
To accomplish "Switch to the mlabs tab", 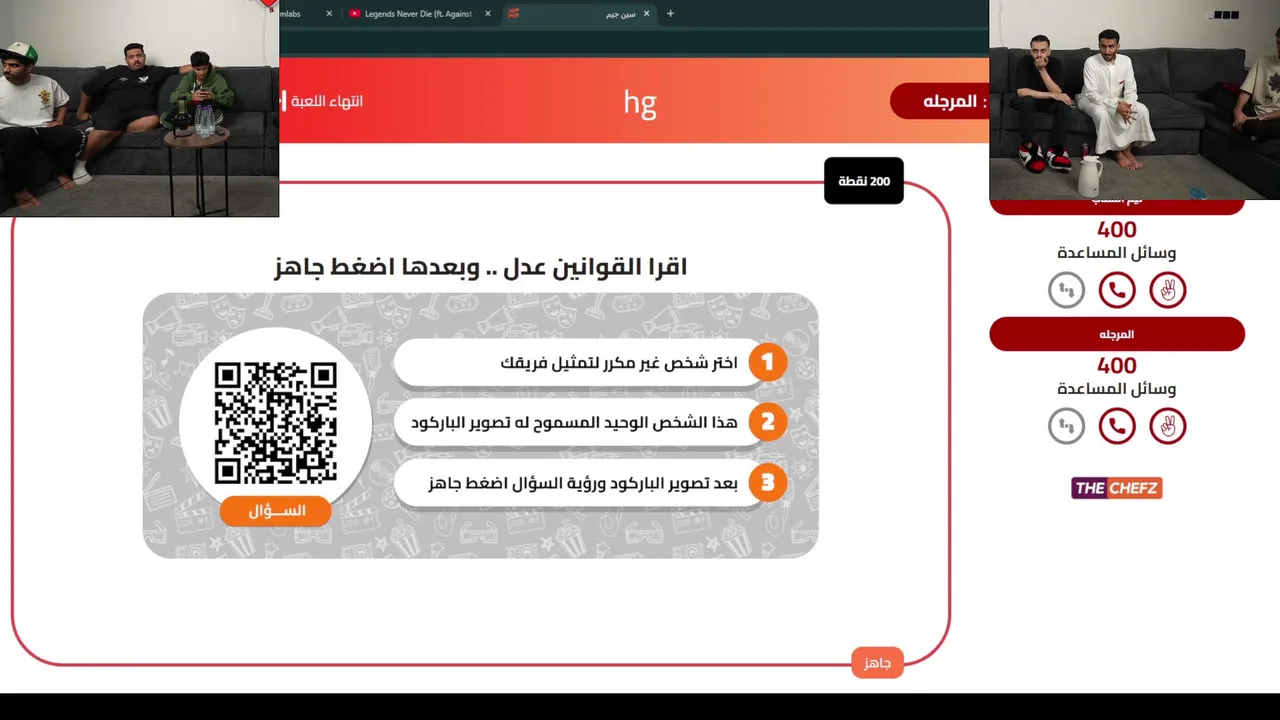I will [x=308, y=14].
